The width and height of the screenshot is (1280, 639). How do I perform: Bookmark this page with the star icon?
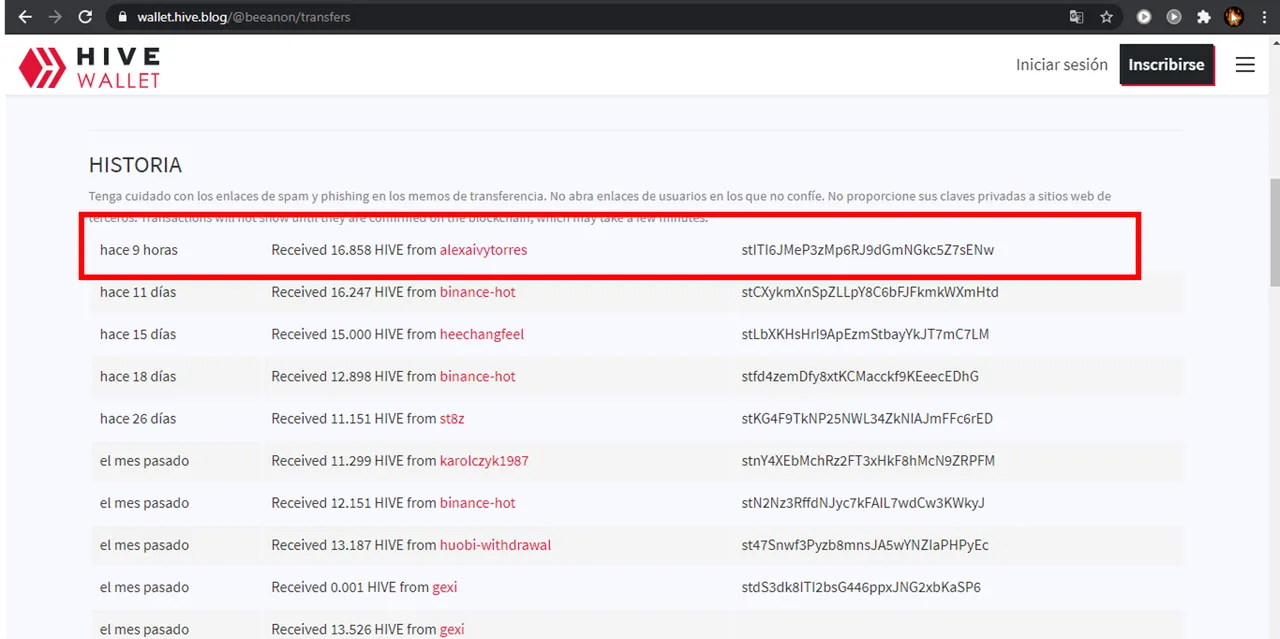pyautogui.click(x=1106, y=17)
